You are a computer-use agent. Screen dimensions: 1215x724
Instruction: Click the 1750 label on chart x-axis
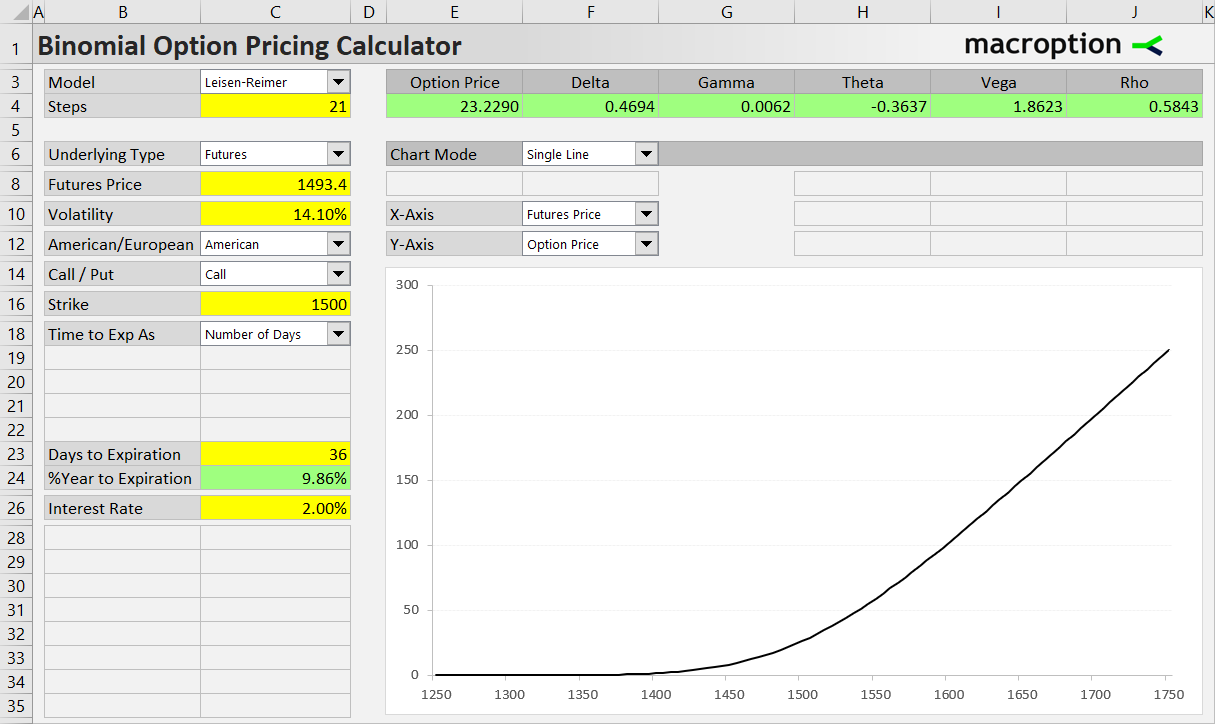pos(1168,694)
